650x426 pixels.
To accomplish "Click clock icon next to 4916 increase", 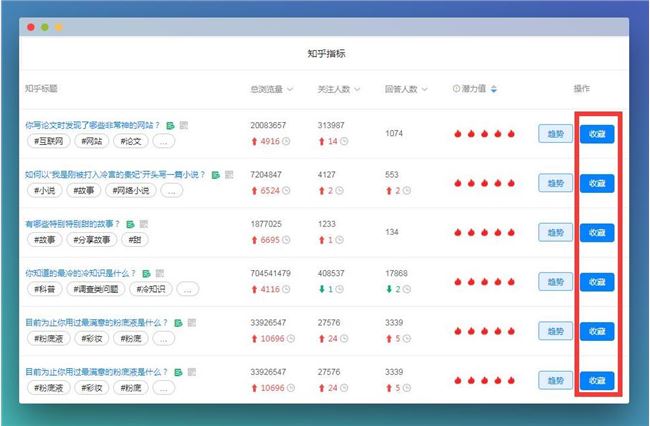I will (x=286, y=141).
